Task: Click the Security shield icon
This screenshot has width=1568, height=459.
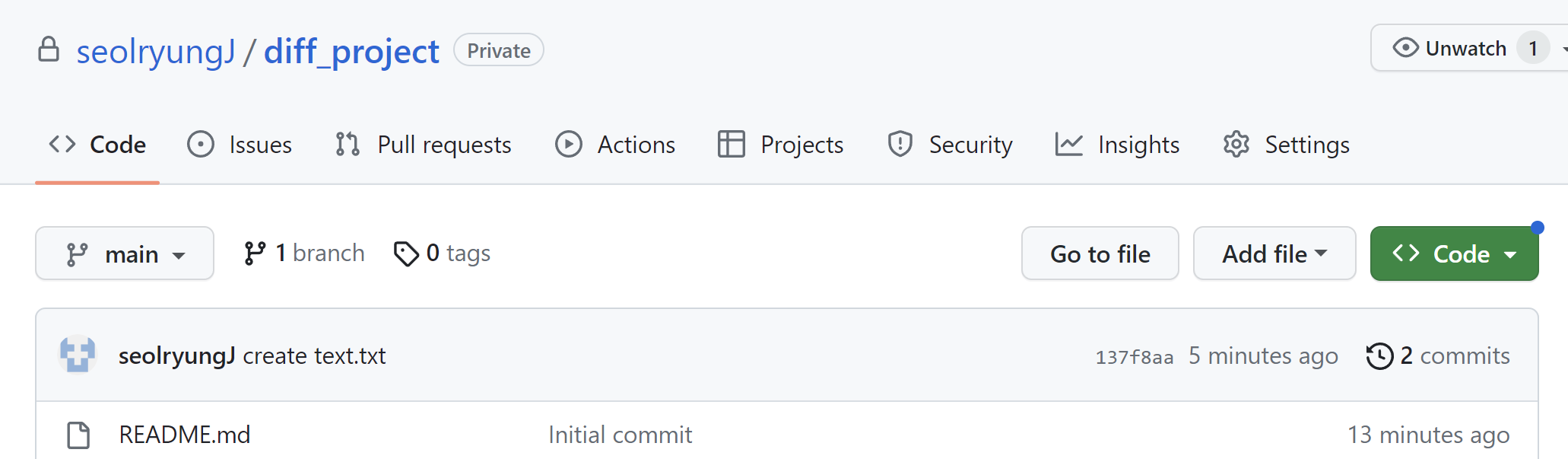Action: 900,144
